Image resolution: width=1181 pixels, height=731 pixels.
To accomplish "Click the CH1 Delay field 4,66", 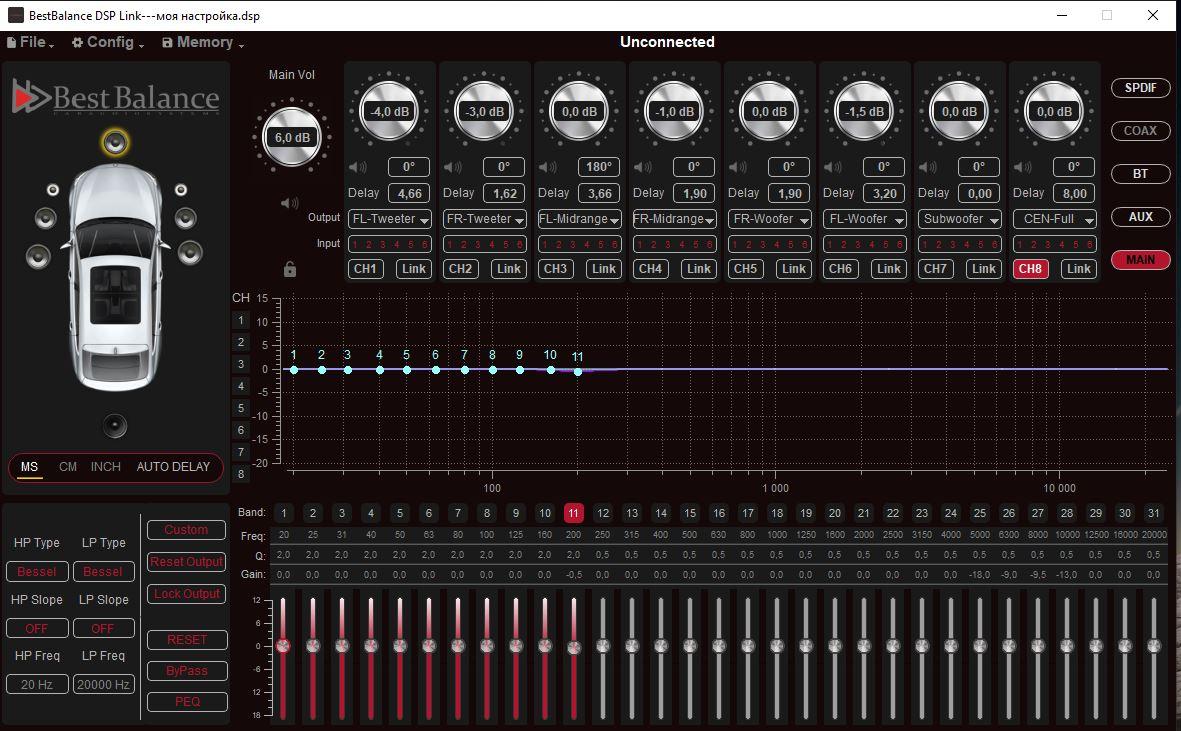I will pyautogui.click(x=409, y=193).
